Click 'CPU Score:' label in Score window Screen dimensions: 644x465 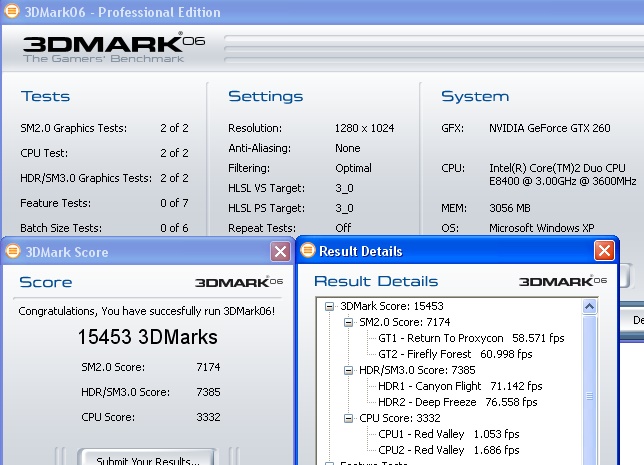tap(108, 417)
